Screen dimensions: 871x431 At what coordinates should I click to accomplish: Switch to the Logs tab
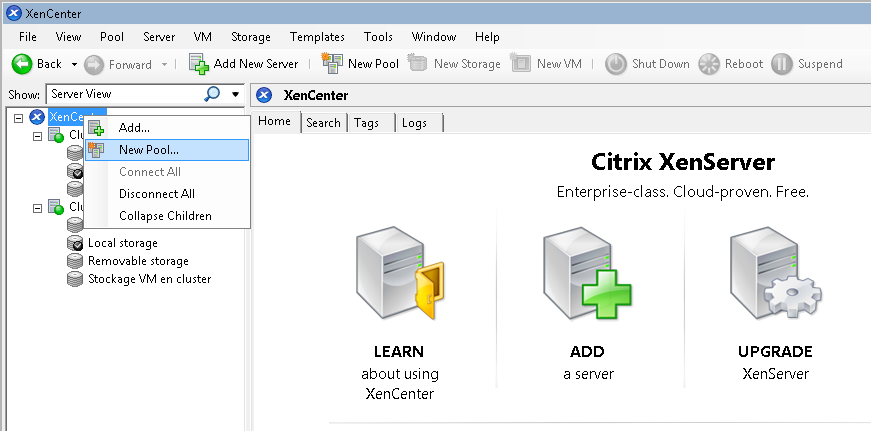tap(414, 122)
